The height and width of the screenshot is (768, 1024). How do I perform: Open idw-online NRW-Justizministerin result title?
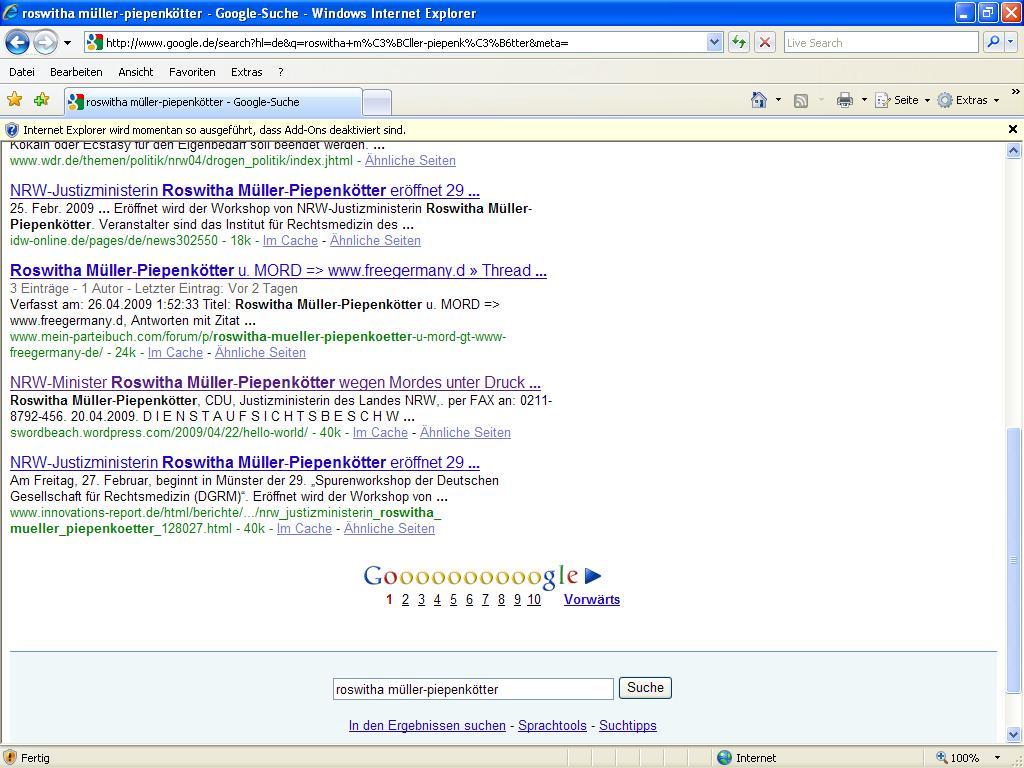[x=245, y=191]
